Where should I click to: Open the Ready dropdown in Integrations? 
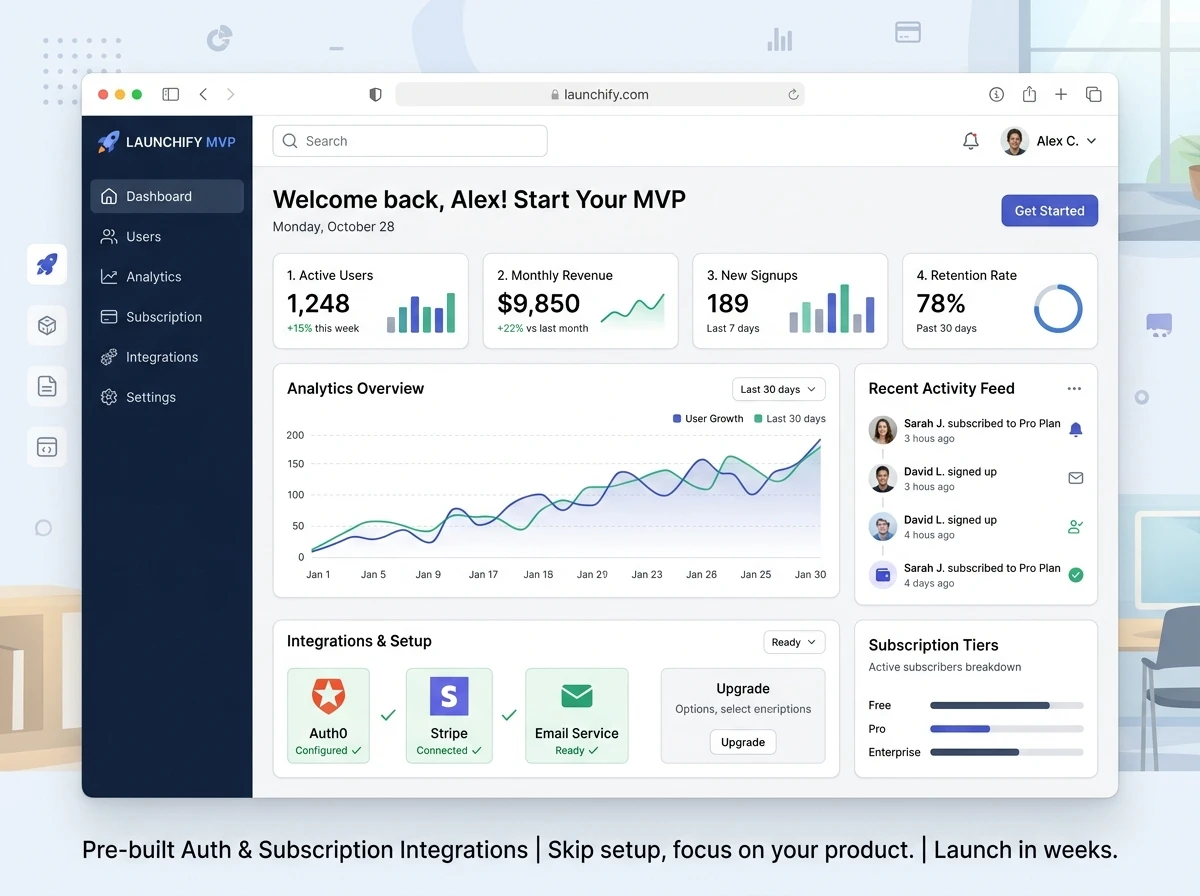pos(795,642)
